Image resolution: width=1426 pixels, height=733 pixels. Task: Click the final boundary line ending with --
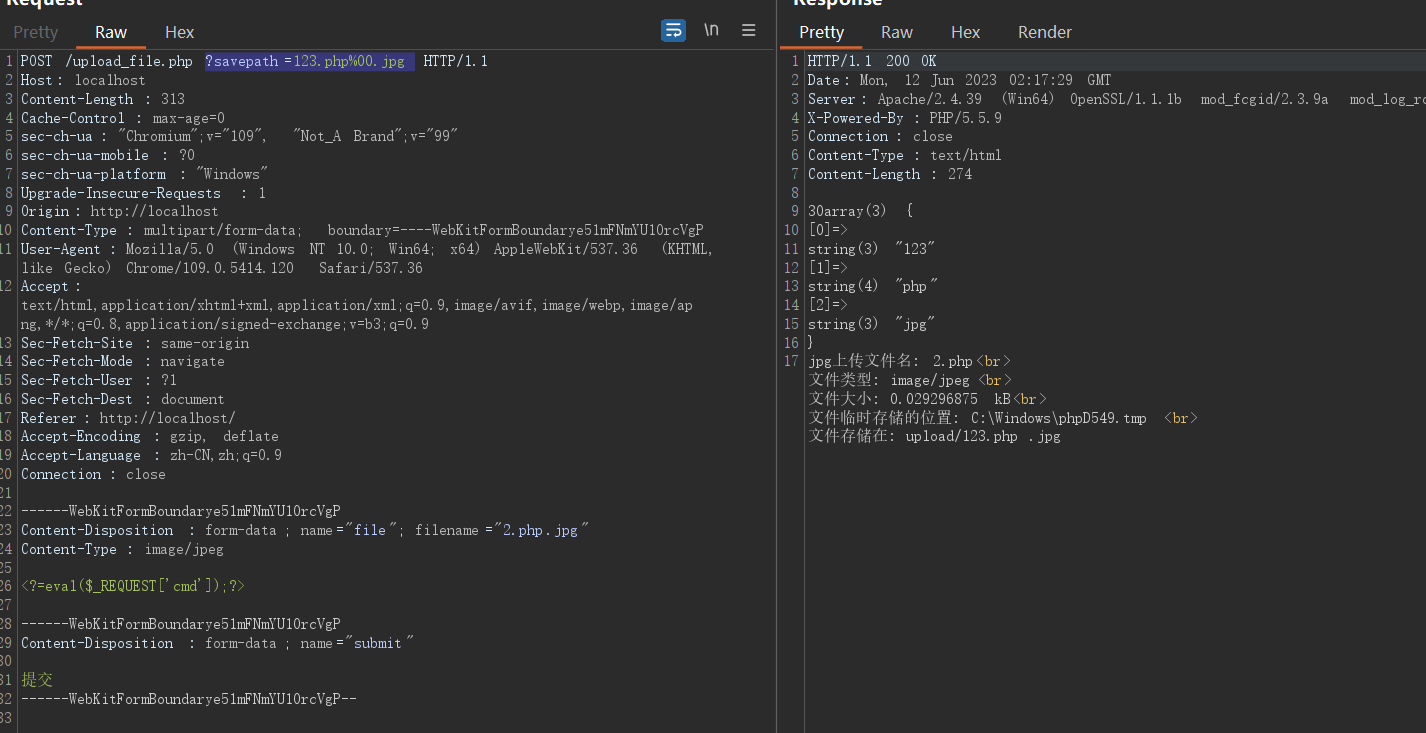tap(189, 699)
